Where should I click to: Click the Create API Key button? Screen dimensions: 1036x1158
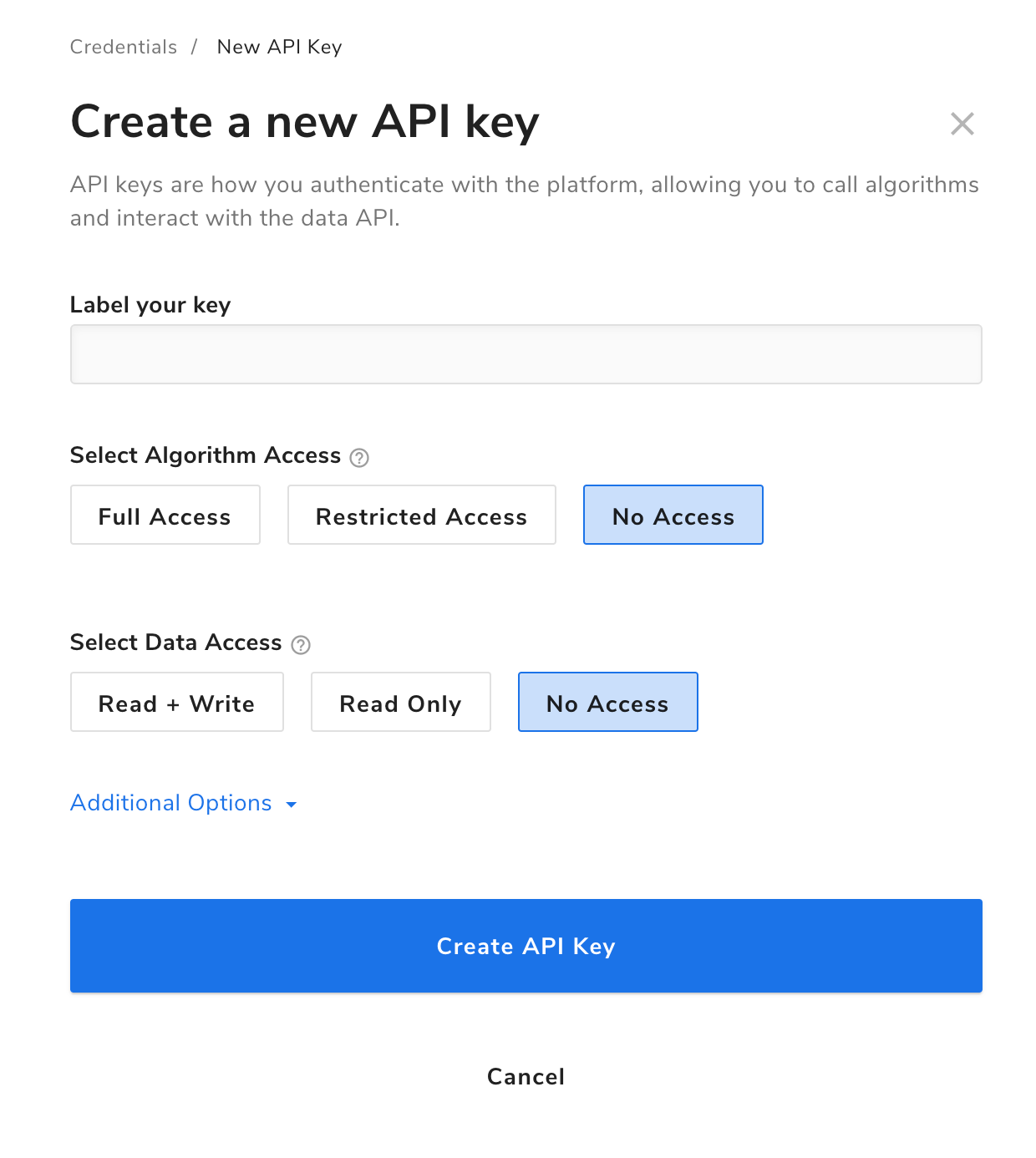526,945
